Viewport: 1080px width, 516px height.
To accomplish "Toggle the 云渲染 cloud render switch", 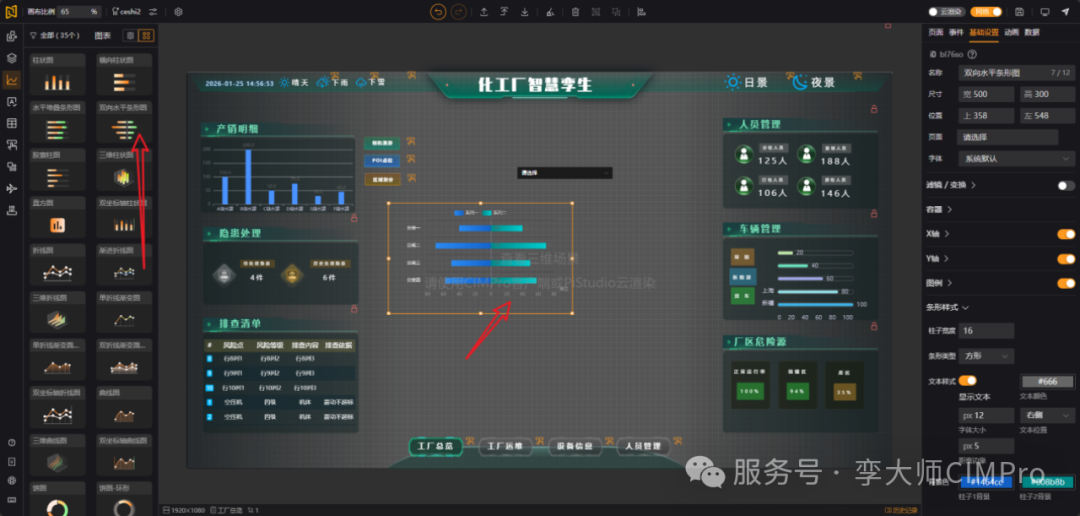I will 946,12.
